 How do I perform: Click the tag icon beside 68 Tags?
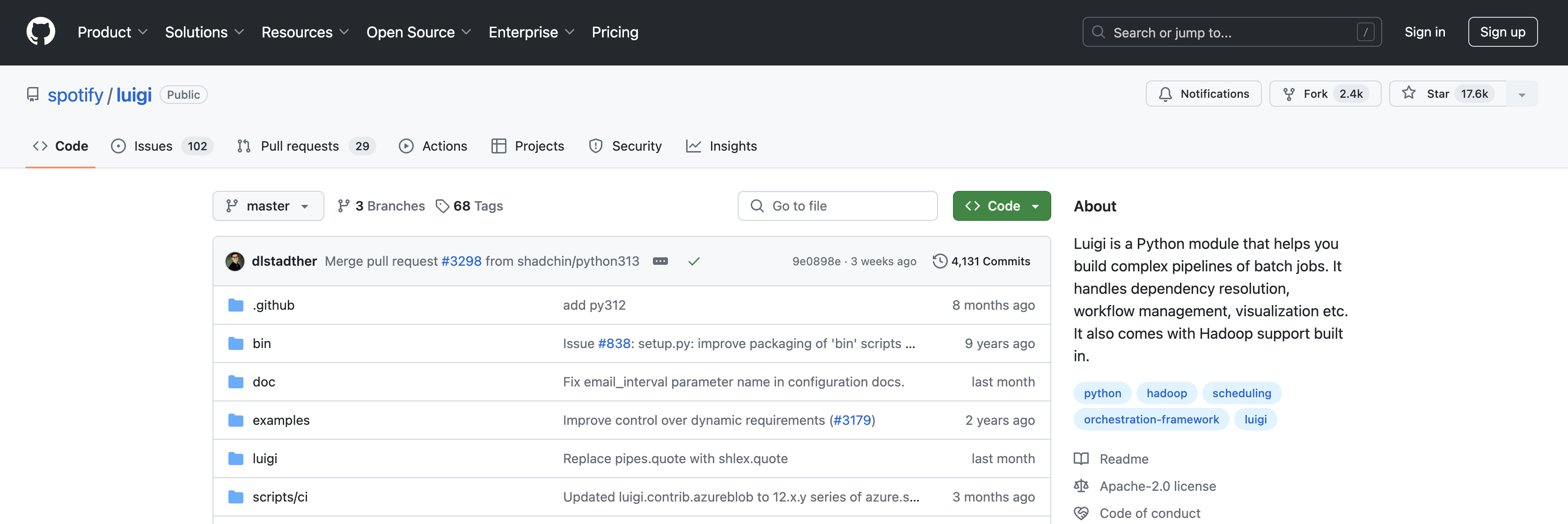(442, 206)
